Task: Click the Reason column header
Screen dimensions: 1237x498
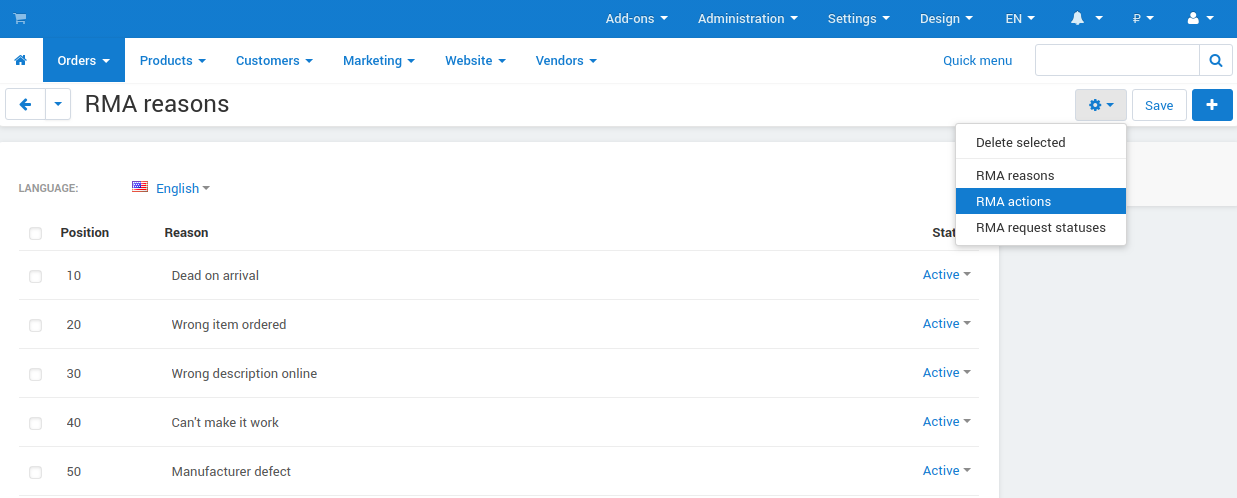Action: coord(186,232)
